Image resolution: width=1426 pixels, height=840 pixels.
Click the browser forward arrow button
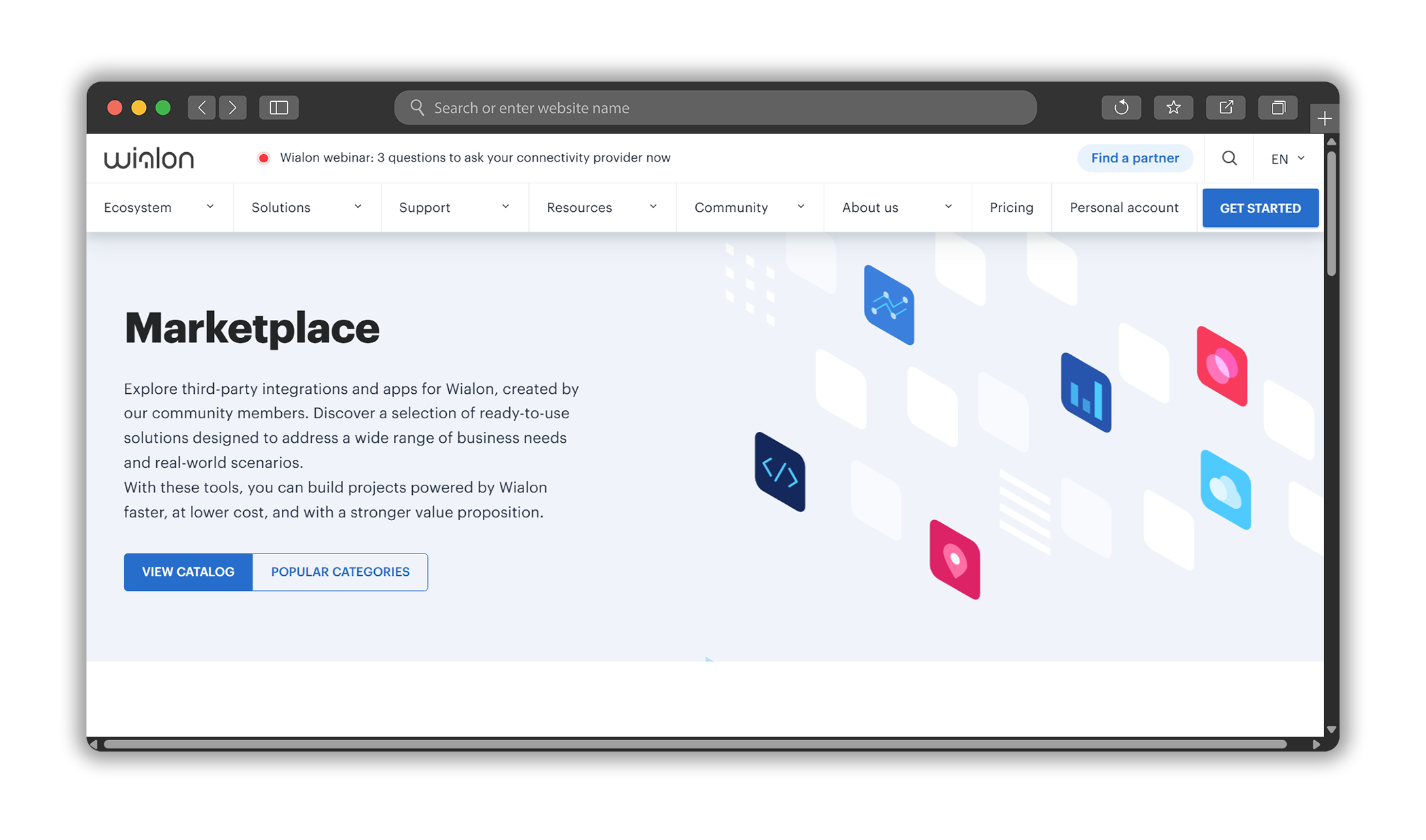232,107
